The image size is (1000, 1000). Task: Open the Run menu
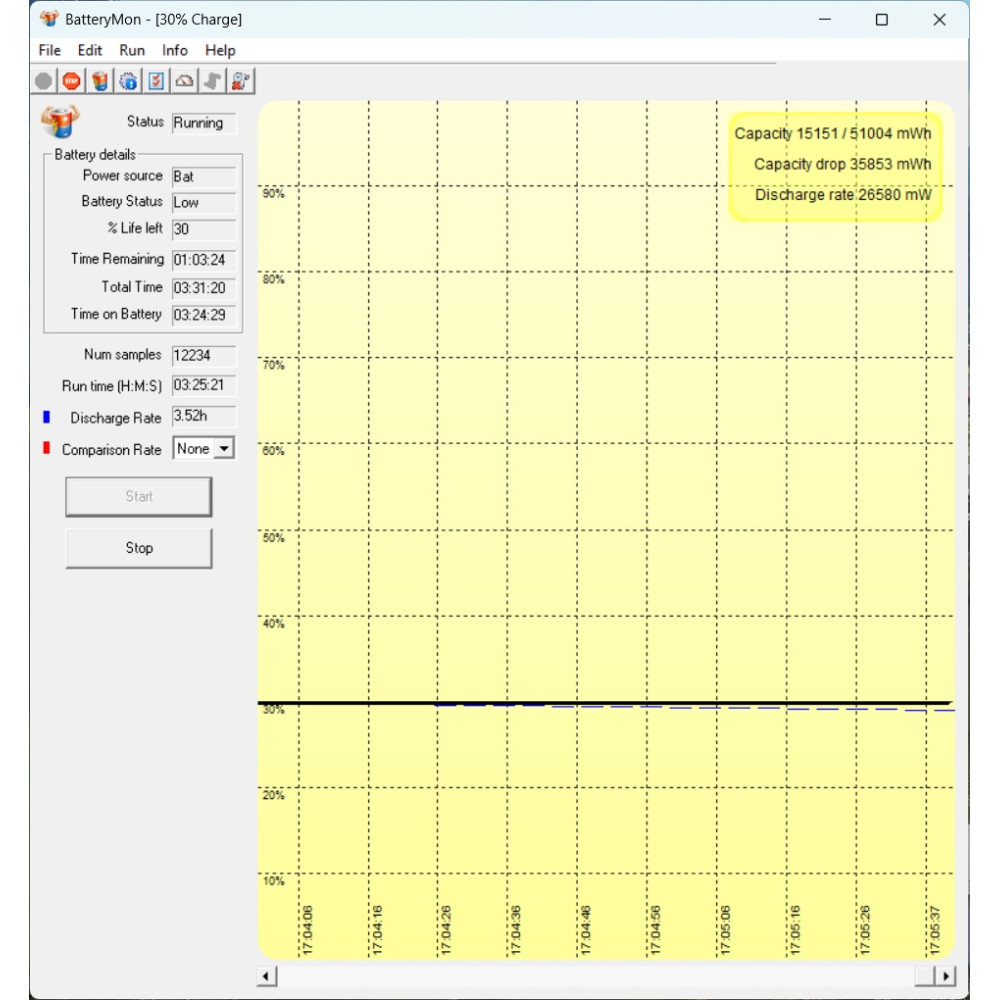132,50
